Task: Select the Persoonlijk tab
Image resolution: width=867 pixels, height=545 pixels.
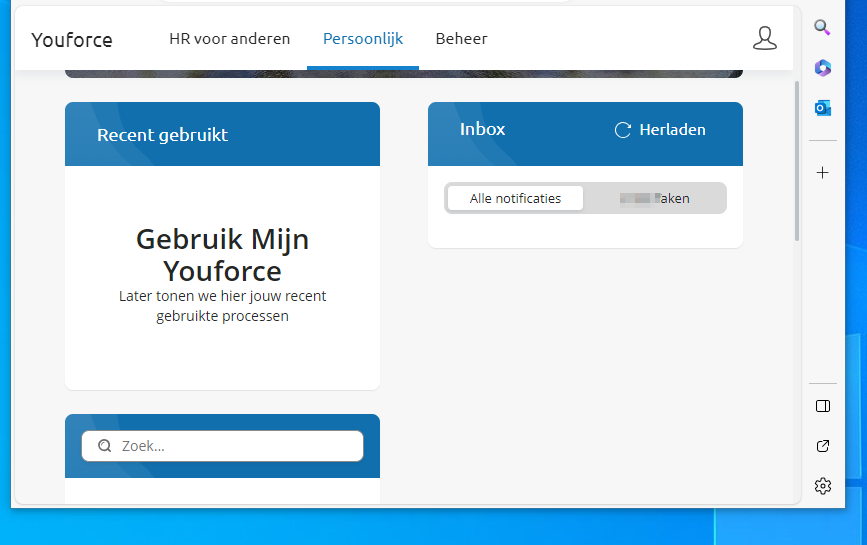Action: click(x=363, y=39)
